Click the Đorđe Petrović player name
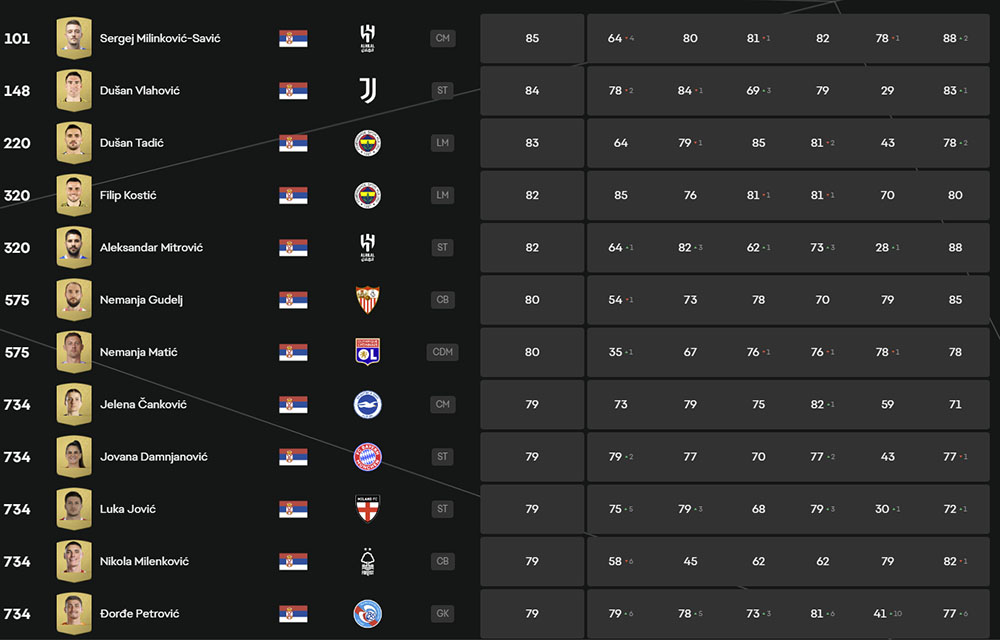The image size is (1000, 640). click(139, 613)
